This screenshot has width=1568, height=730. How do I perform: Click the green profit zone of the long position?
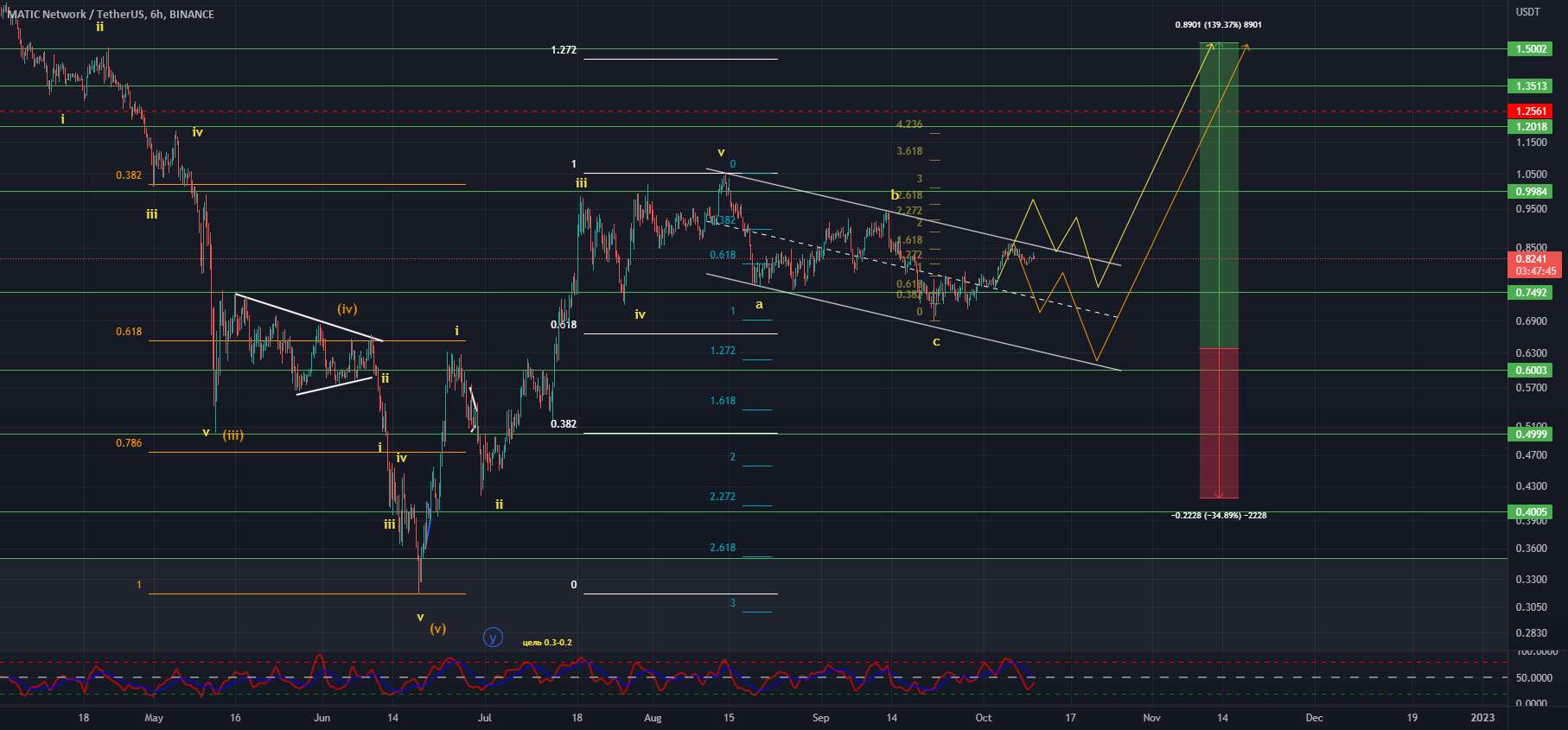[x=1219, y=195]
